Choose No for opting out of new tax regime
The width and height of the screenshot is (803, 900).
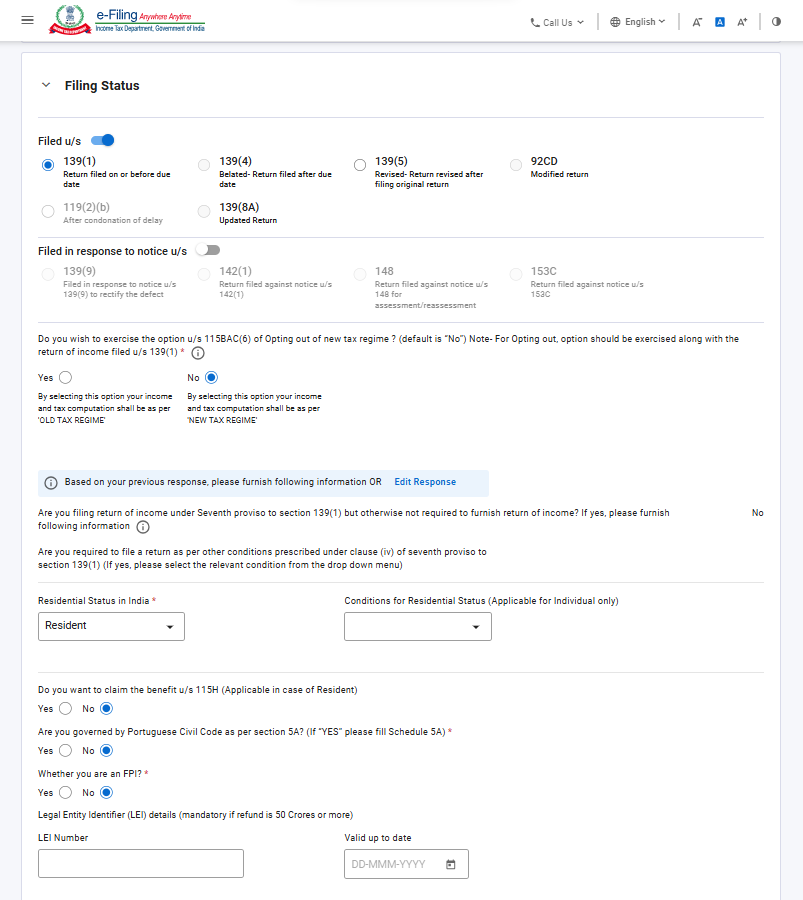(211, 378)
